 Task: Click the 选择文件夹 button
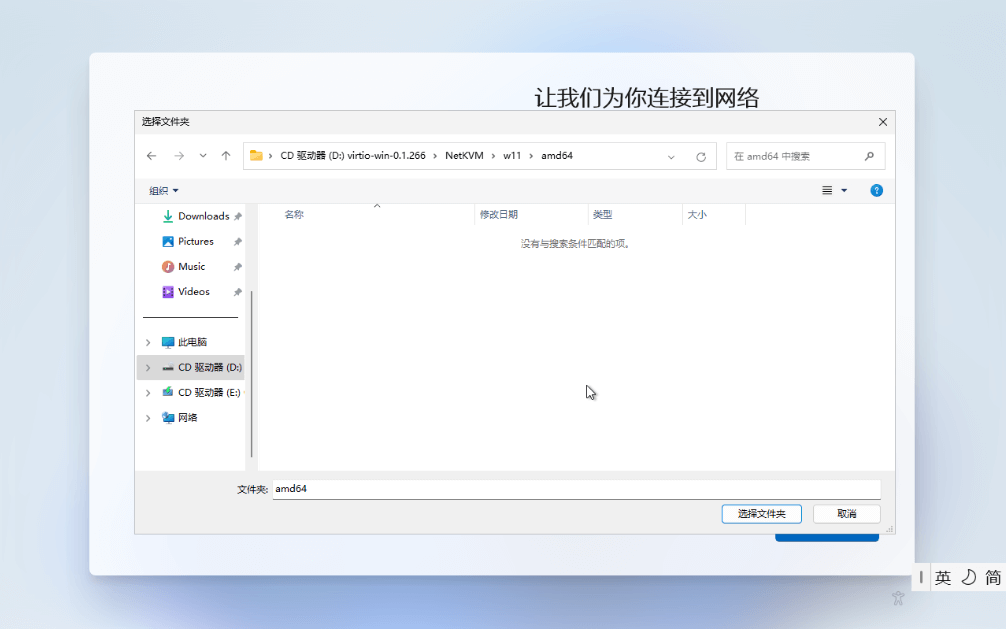click(x=761, y=513)
